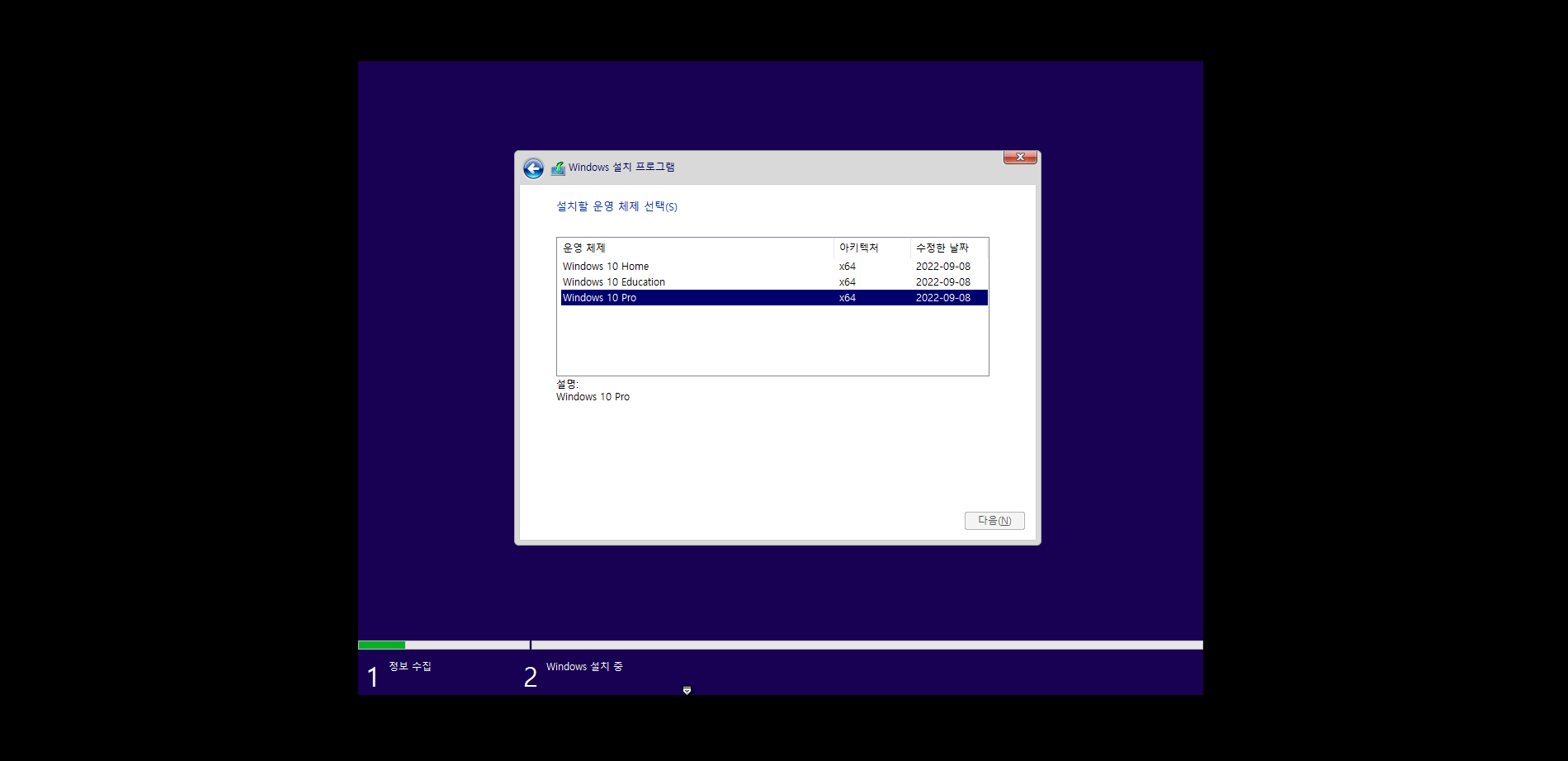The height and width of the screenshot is (761, 1568).
Task: Click the blue back arrow icon
Action: [533, 168]
